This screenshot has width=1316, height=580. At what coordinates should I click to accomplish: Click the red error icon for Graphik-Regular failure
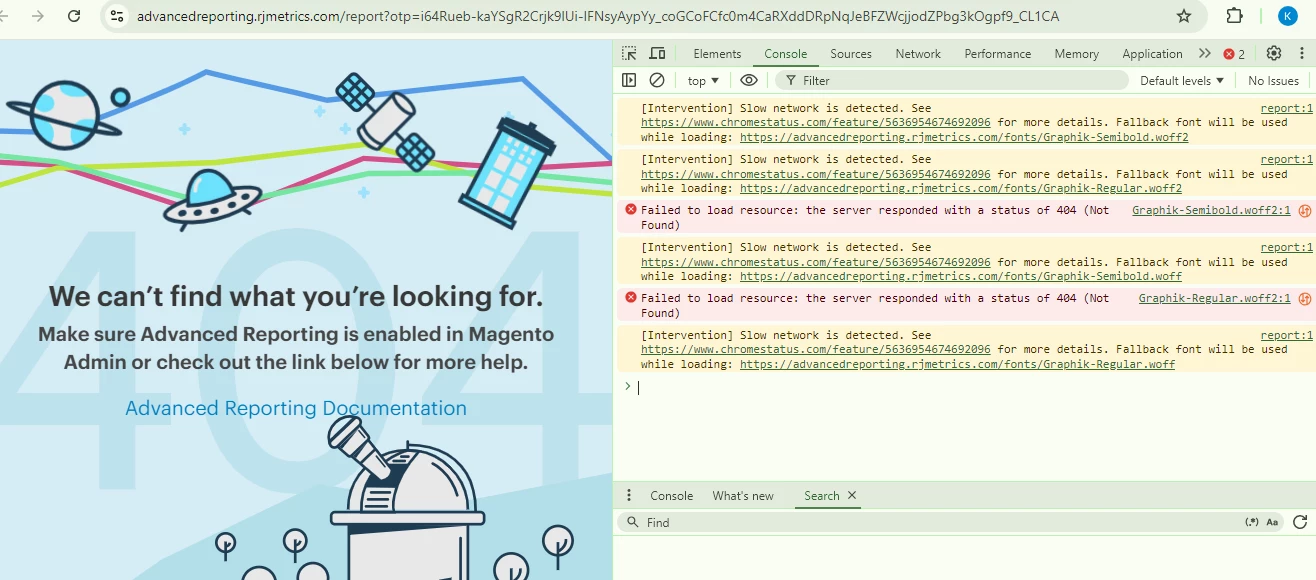(x=630, y=298)
